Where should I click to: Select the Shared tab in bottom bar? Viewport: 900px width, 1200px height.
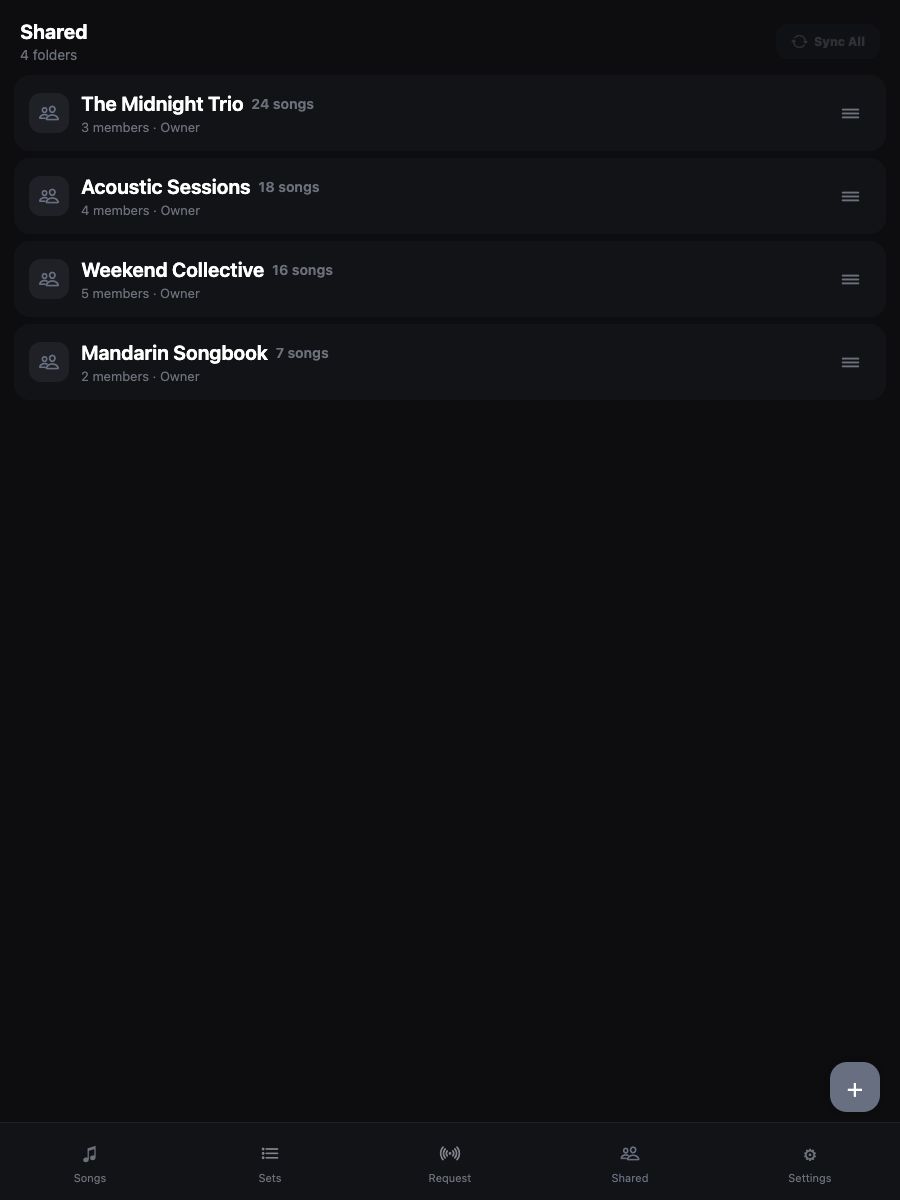[x=630, y=1162]
